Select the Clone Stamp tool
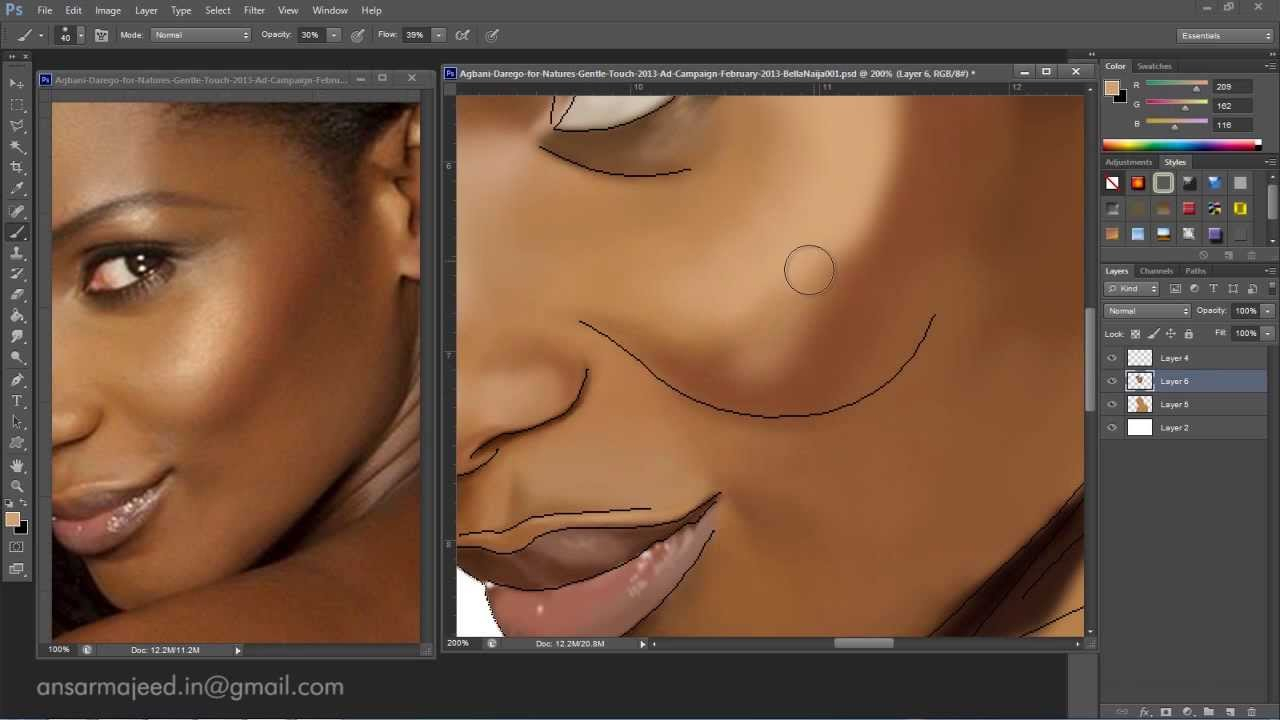 [x=17, y=253]
